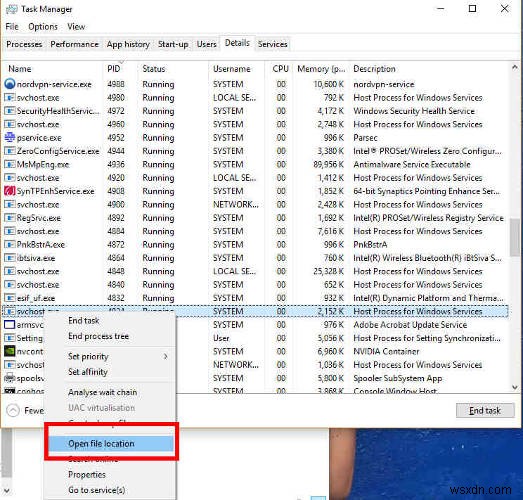Click Windows Security Health Service description

[x=414, y=110]
